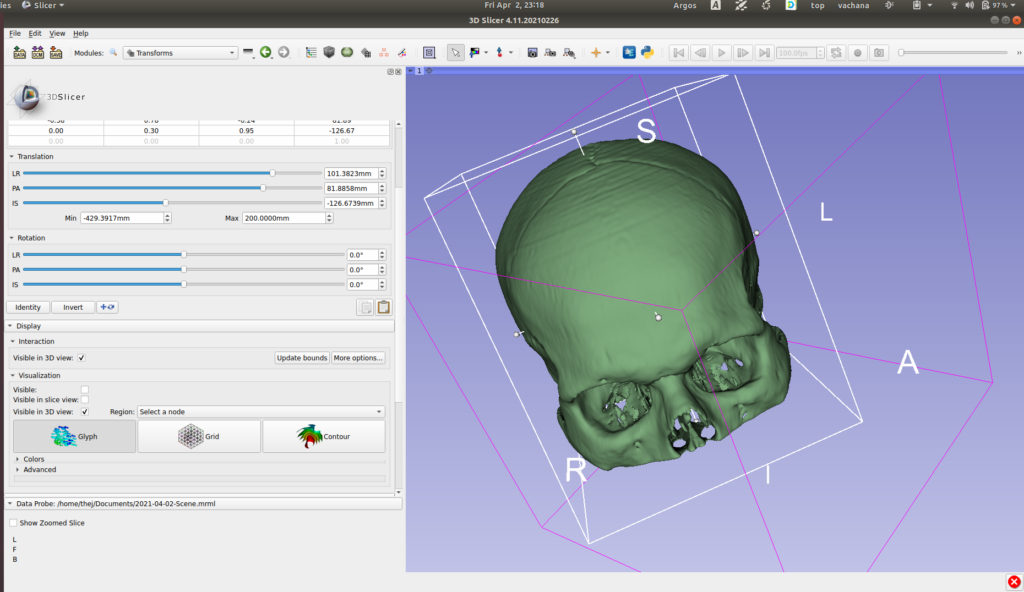Click the paste transform clipboard icon
This screenshot has height=592, width=1024.
pyautogui.click(x=384, y=307)
